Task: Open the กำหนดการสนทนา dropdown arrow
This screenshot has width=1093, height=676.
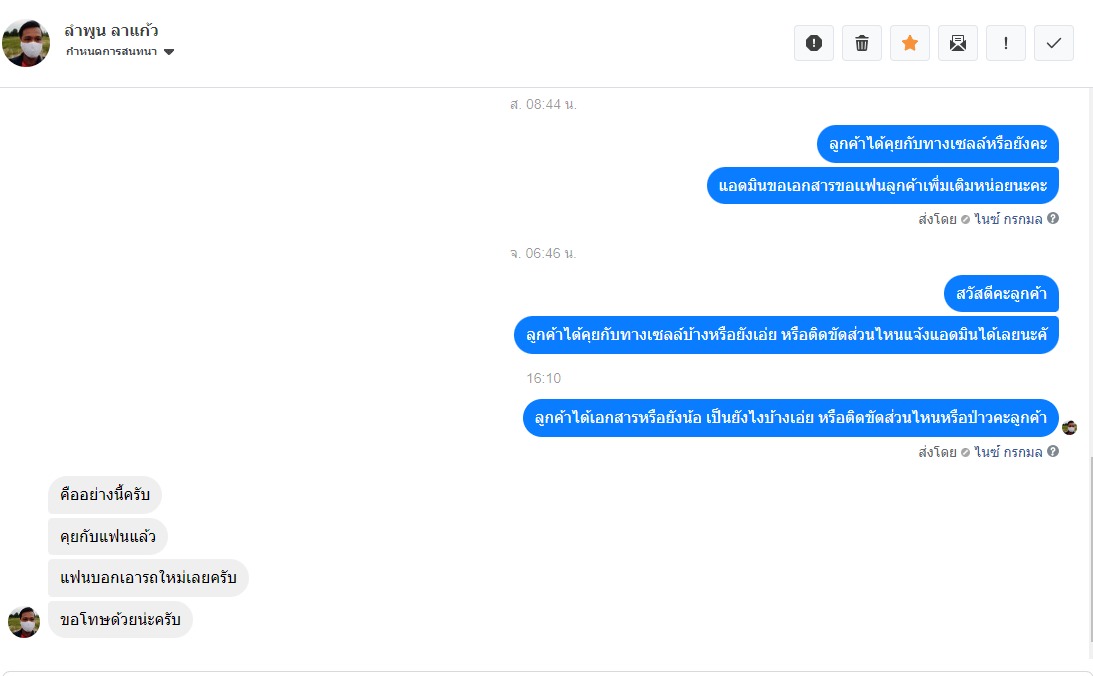Action: pyautogui.click(x=169, y=52)
